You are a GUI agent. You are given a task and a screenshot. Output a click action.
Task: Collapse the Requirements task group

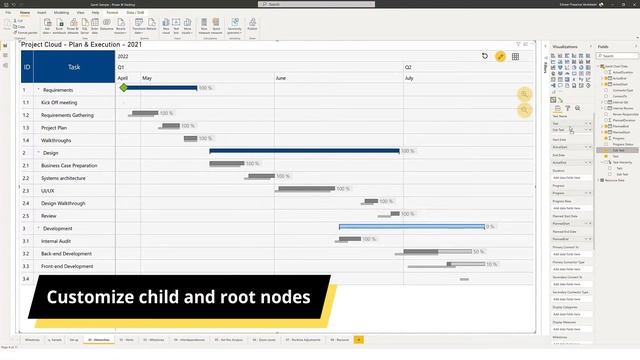(x=38, y=89)
